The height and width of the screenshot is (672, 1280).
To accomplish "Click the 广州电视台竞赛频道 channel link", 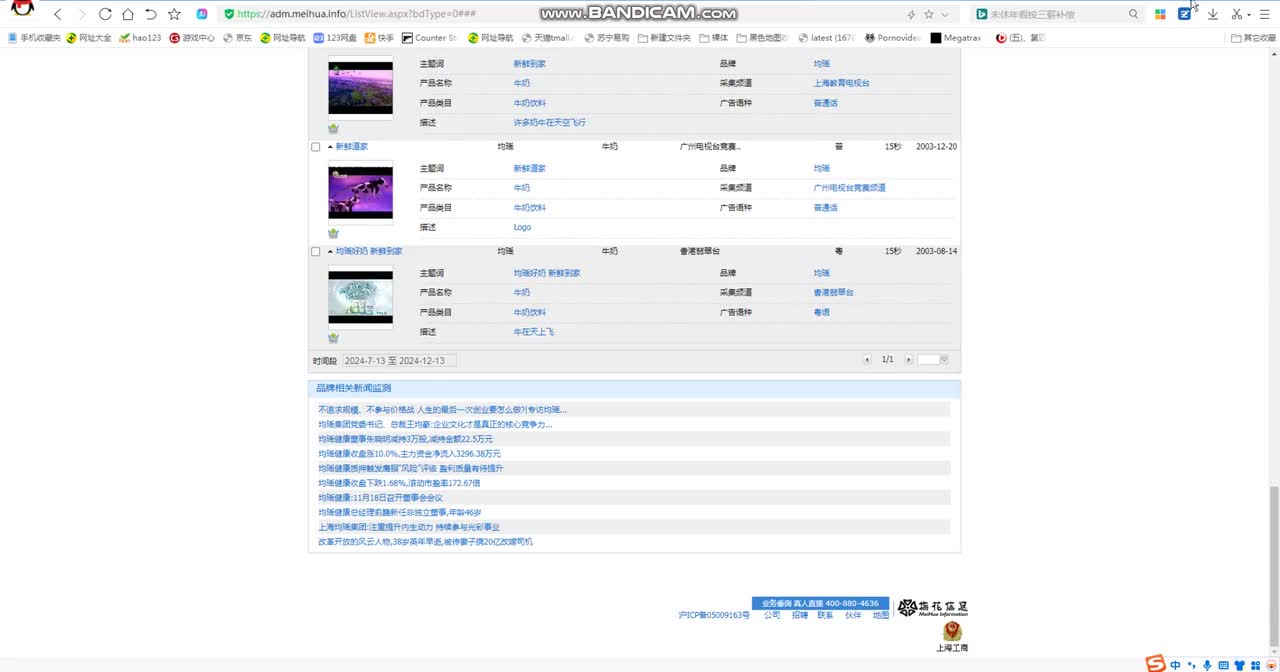I will tap(849, 188).
